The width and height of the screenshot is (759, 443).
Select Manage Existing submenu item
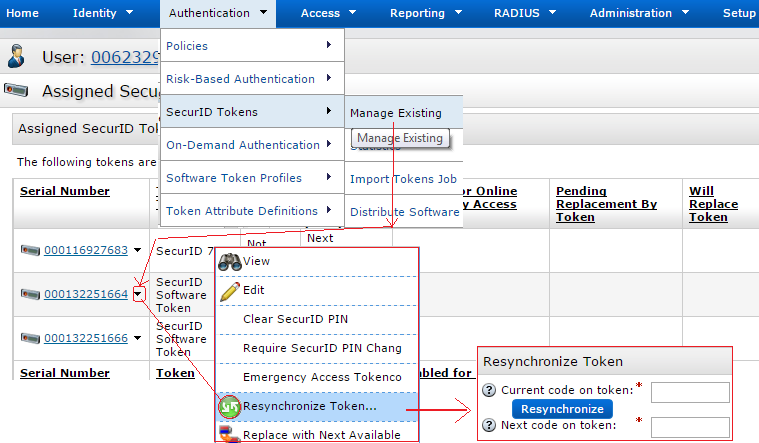coord(396,113)
